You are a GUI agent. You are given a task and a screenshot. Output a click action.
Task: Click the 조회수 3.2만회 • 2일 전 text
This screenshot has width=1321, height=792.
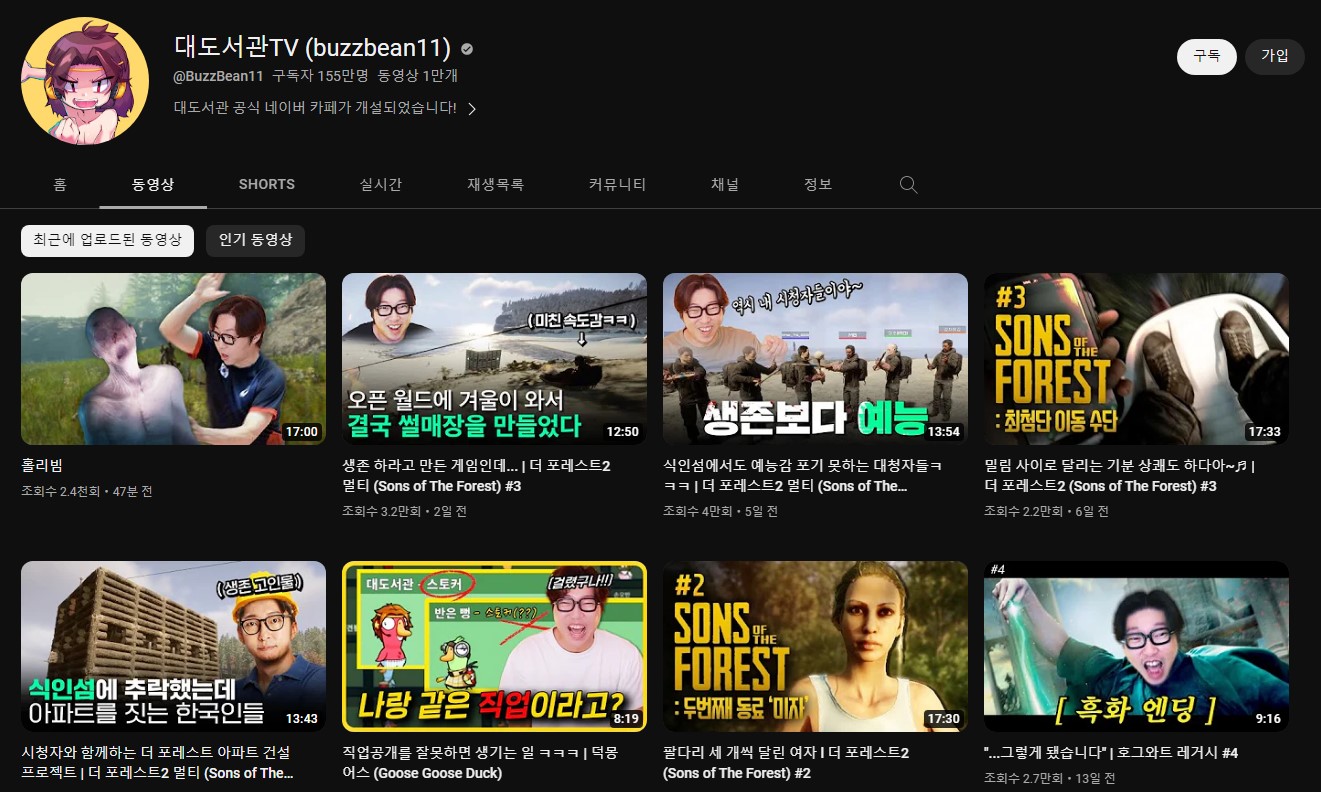pos(404,511)
